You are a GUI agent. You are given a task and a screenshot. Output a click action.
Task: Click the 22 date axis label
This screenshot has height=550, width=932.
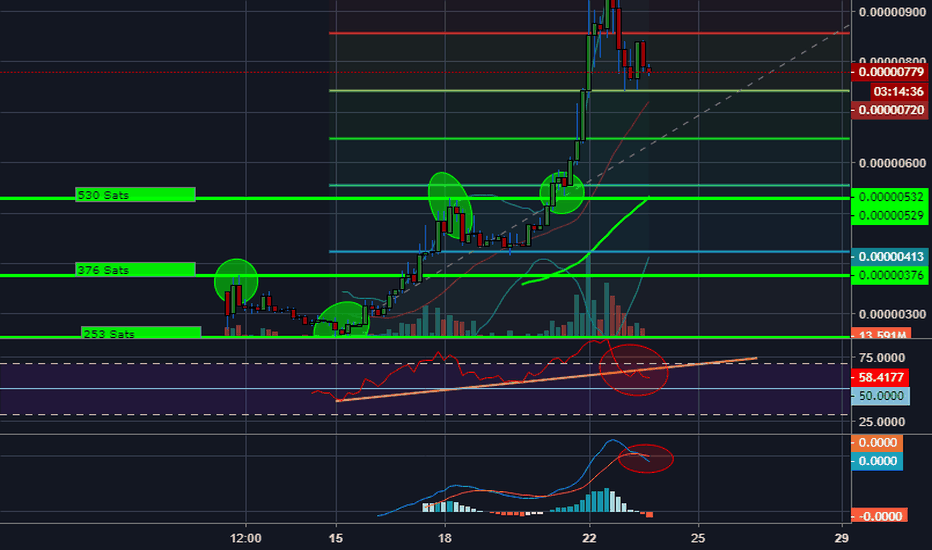(x=589, y=538)
